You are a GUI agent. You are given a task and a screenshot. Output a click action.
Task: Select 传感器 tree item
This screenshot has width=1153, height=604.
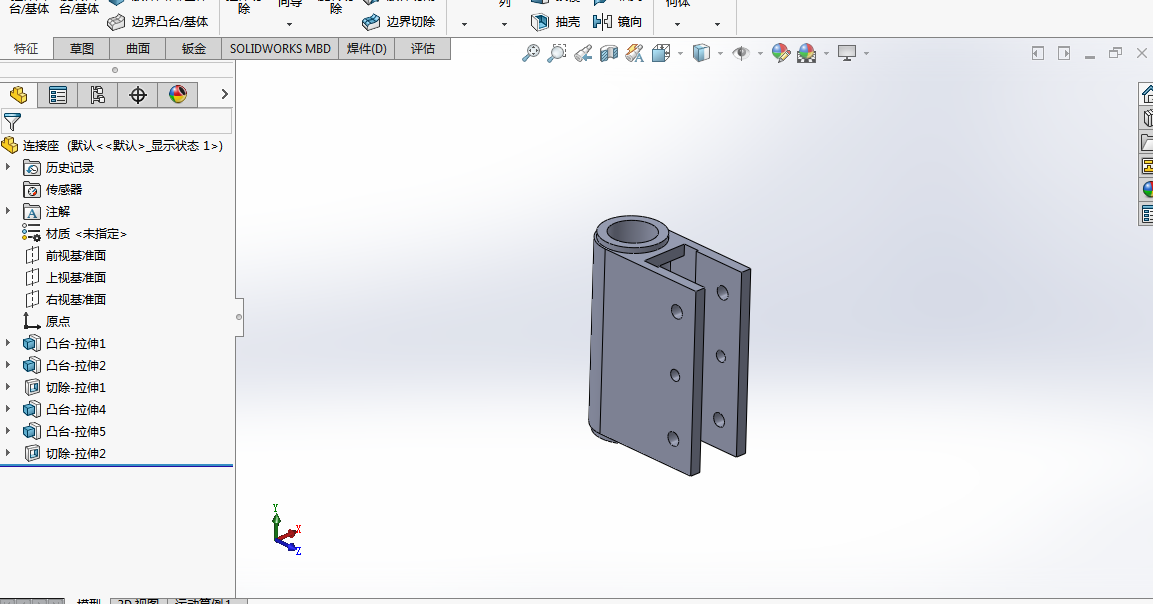click(x=53, y=189)
